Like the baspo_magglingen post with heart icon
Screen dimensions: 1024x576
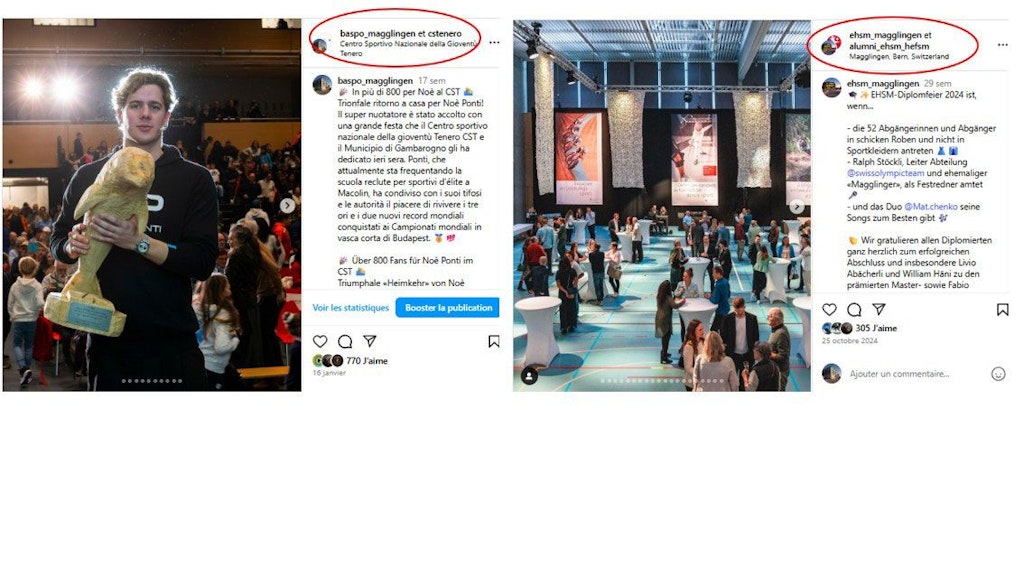[320, 341]
